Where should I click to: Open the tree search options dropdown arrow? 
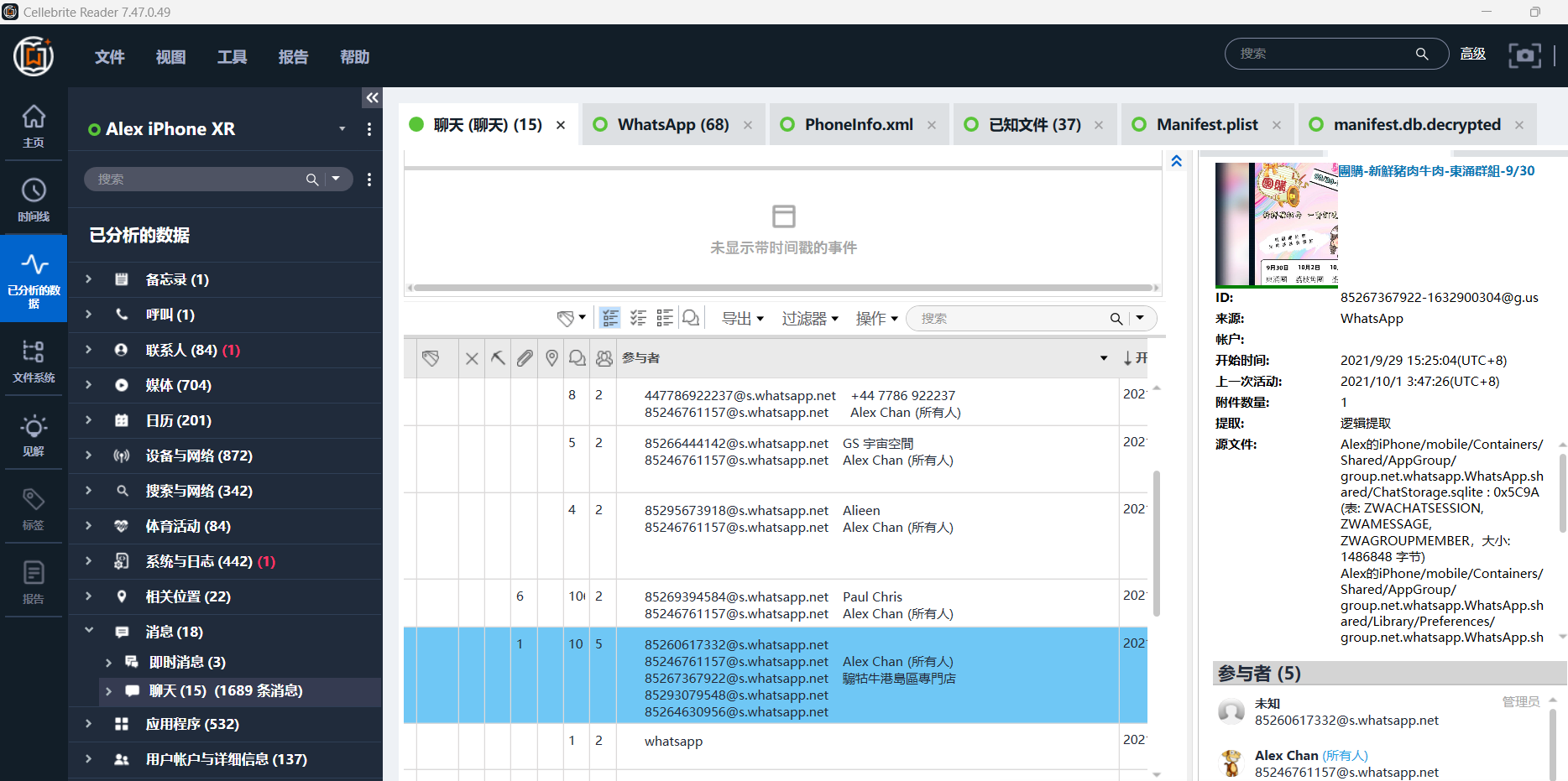coord(336,179)
